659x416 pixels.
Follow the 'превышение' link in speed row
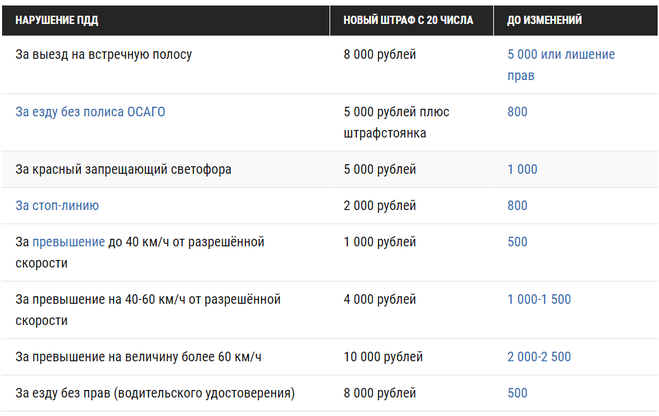69,242
